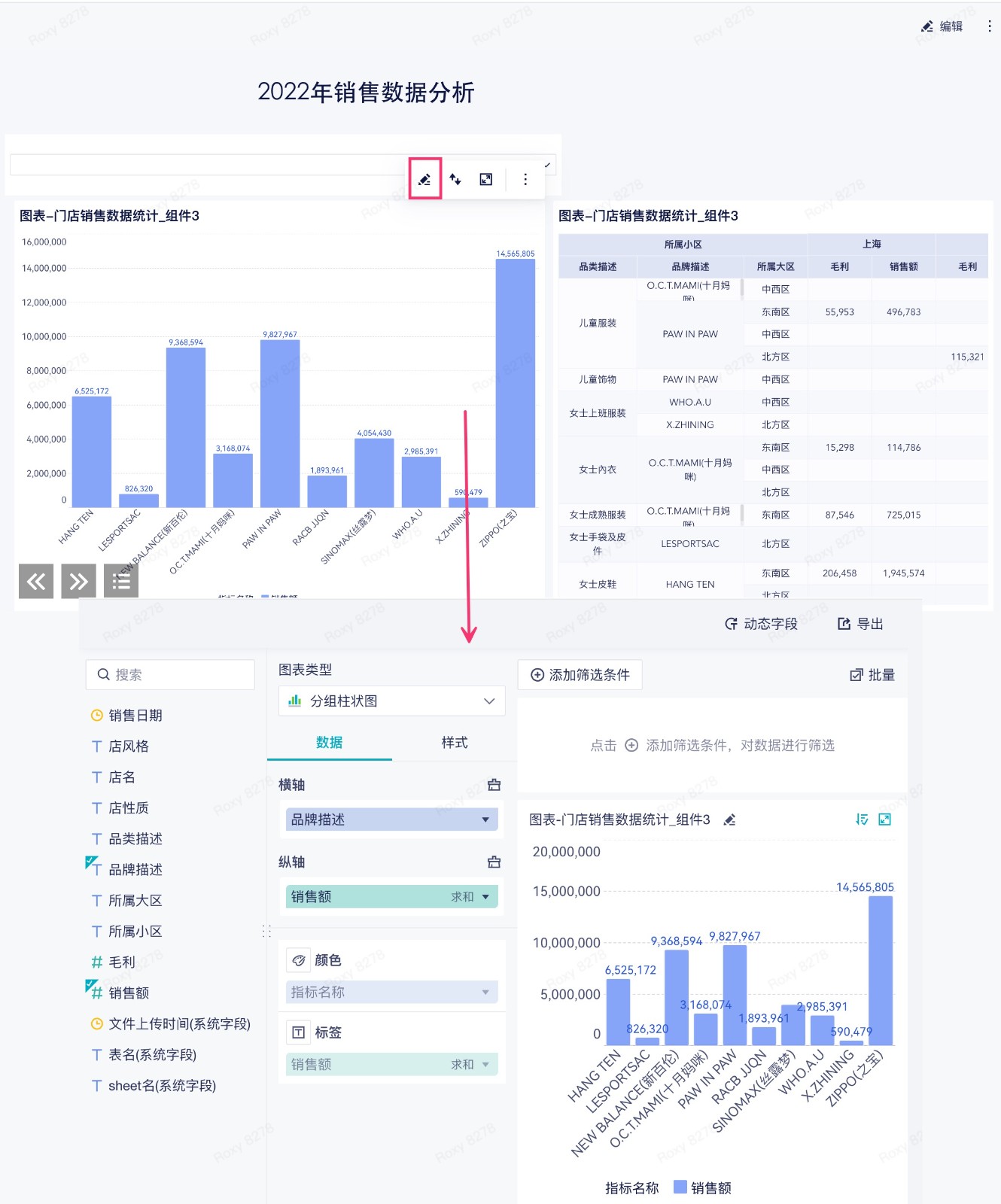The height and width of the screenshot is (1204, 1001).
Task: Click the edit pencil icon in chart toolbar
Action: coord(424,179)
